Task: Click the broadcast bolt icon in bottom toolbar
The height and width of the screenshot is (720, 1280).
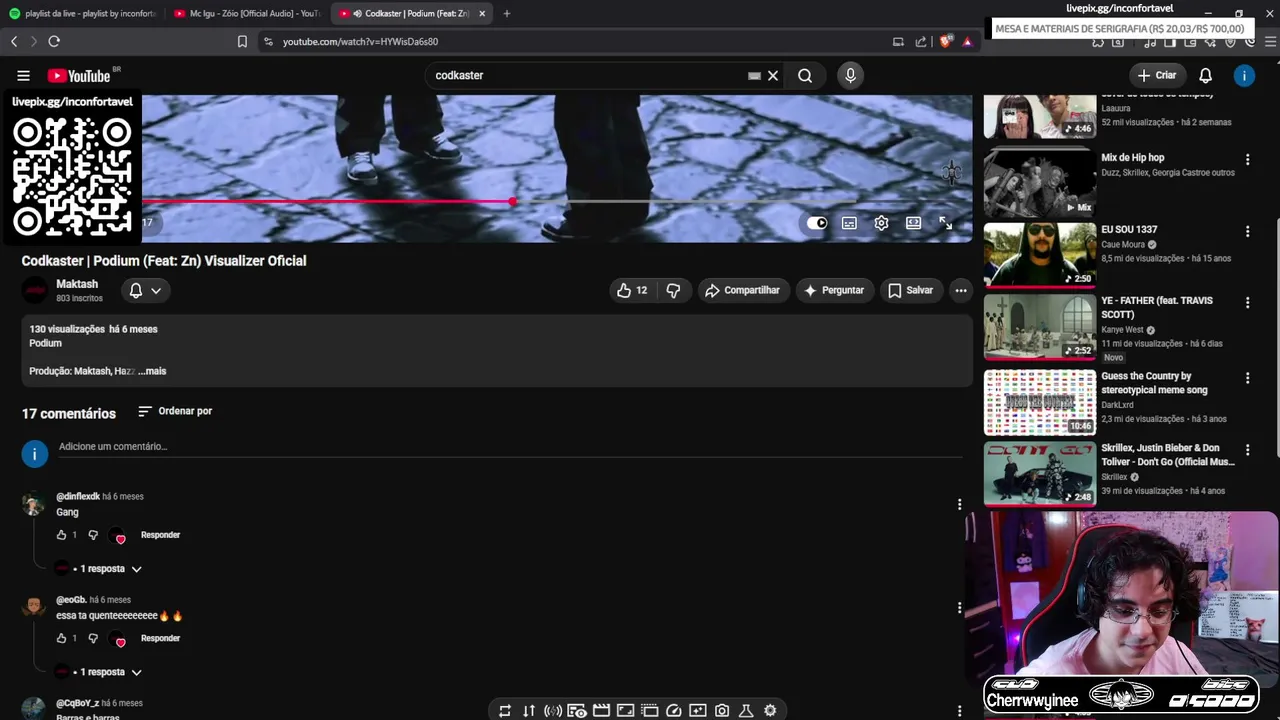Action: (x=553, y=711)
